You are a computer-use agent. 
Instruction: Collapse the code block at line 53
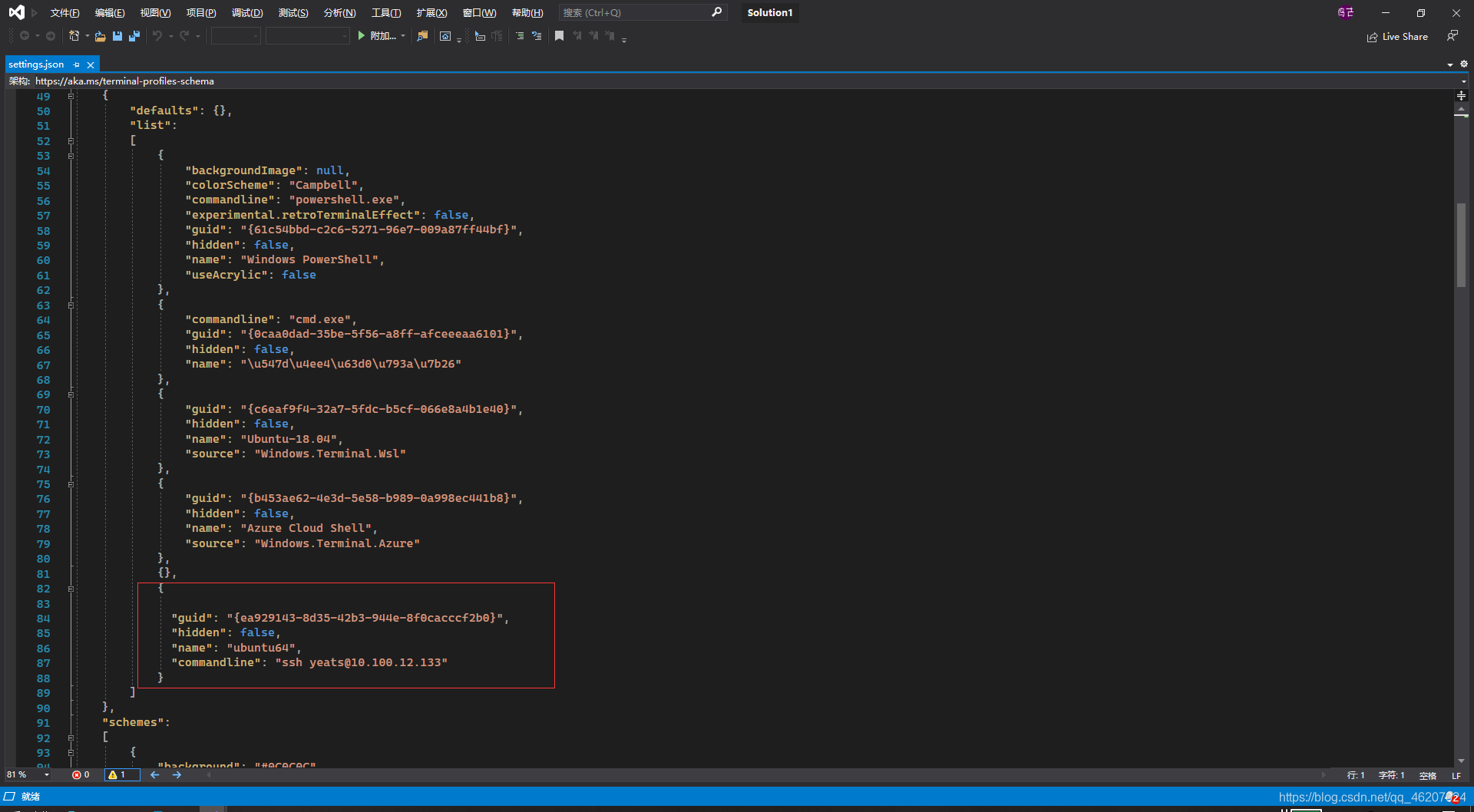pos(71,156)
